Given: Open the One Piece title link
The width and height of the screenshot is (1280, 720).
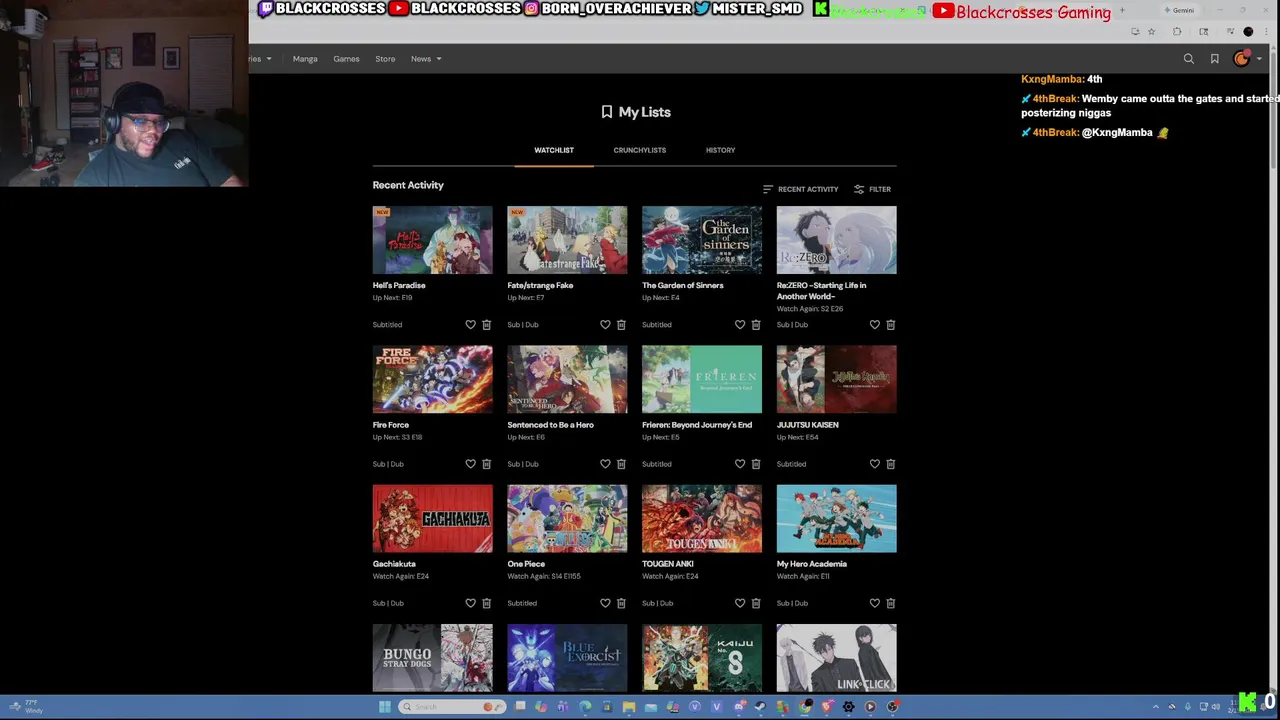Looking at the screenshot, I should tap(526, 564).
